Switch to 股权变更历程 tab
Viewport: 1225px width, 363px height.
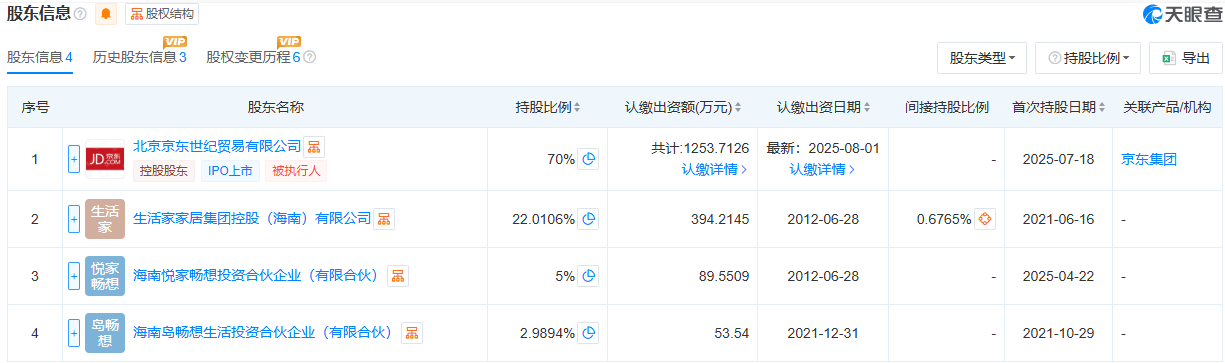click(x=254, y=58)
